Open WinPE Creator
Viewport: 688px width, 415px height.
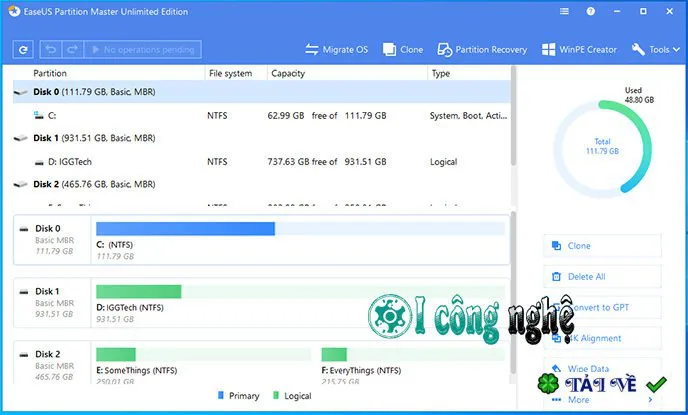click(579, 50)
